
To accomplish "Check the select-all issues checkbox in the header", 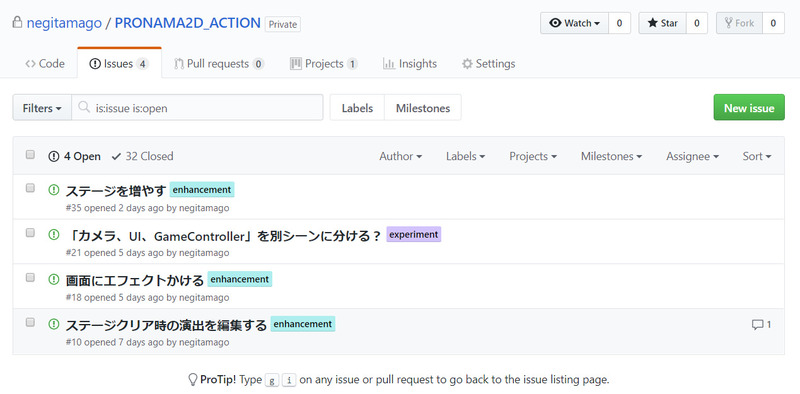I will pyautogui.click(x=30, y=155).
